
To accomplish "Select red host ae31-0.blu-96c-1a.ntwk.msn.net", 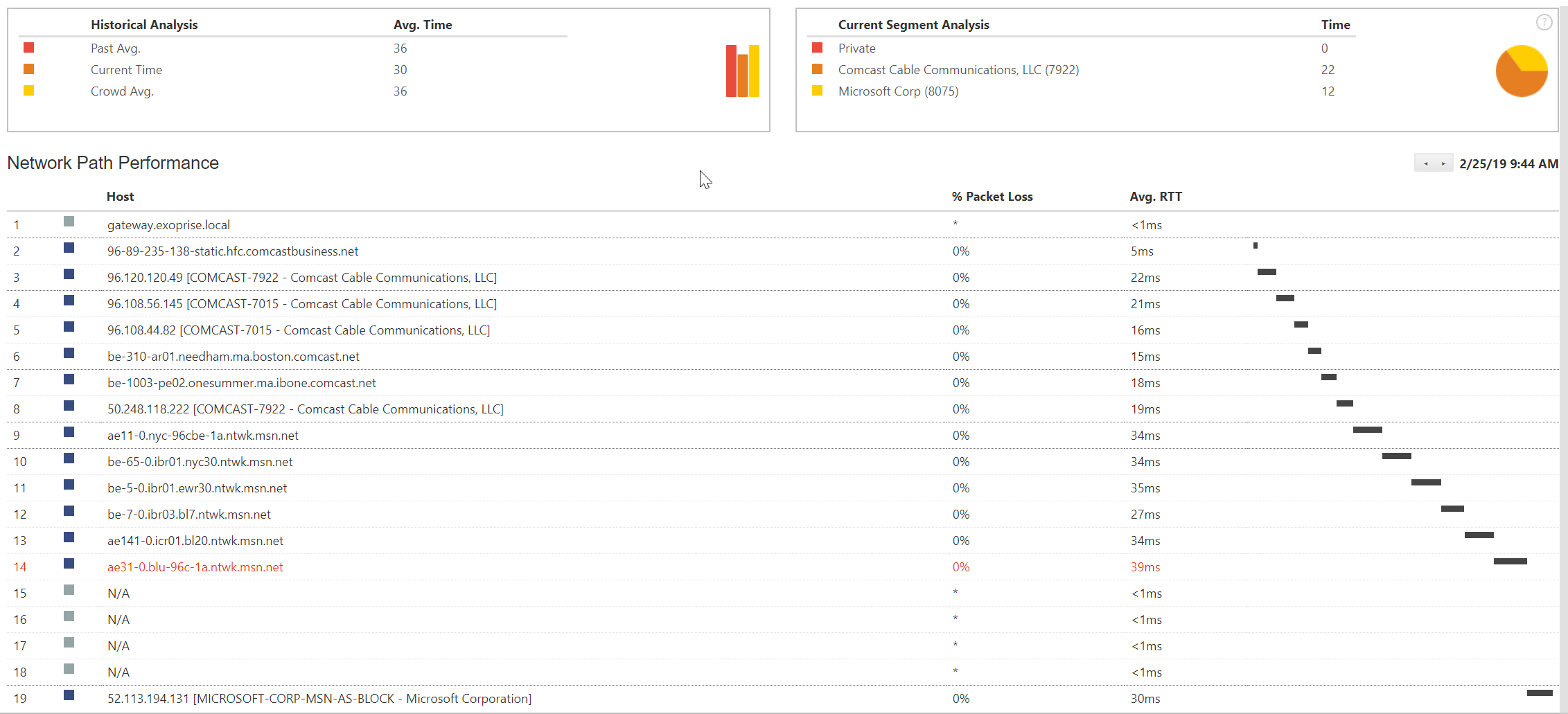I will coord(195,567).
